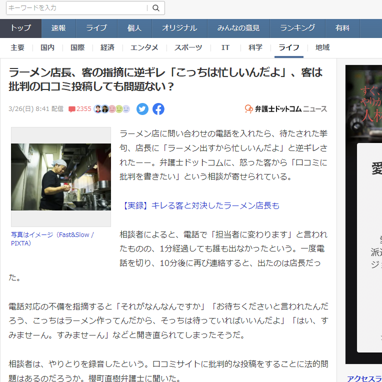Open the みんなの意見 tab
This screenshot has height=382, width=382.
[238, 28]
